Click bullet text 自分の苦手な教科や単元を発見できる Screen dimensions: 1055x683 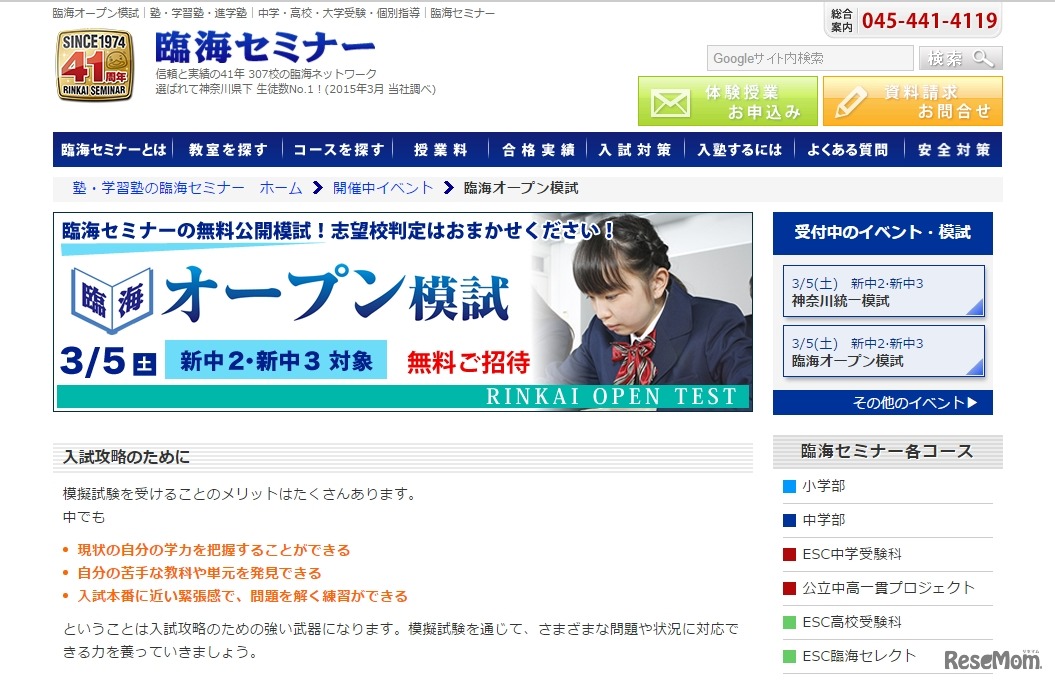coord(199,573)
